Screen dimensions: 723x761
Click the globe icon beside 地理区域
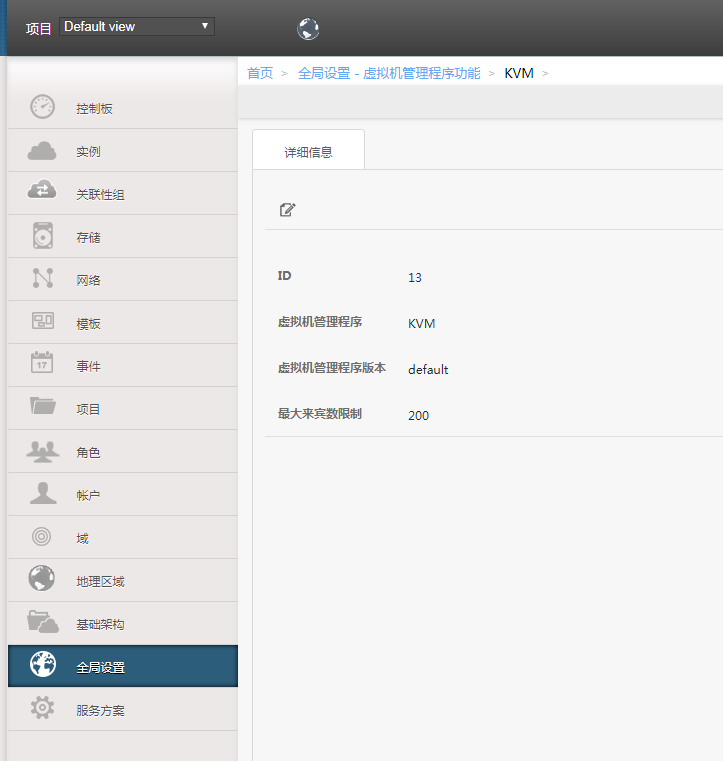coord(42,578)
